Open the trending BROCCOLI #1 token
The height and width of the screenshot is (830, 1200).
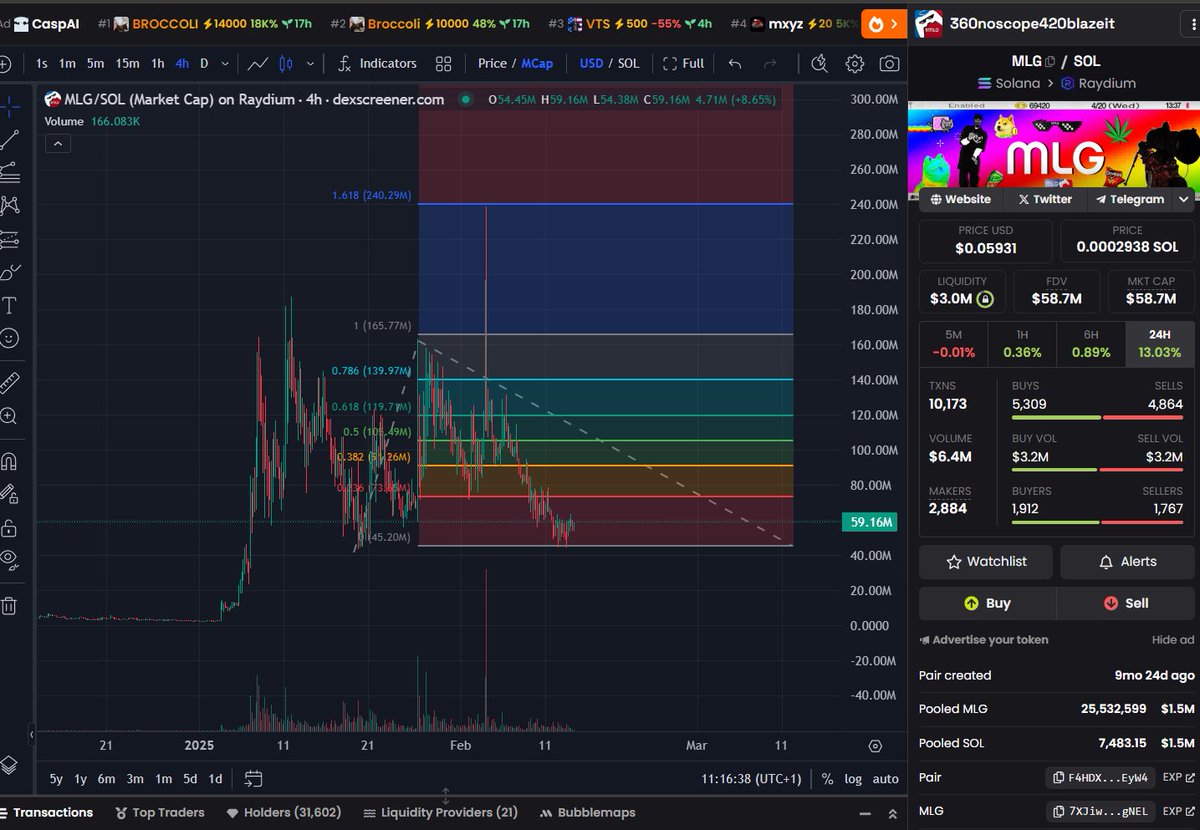[x=204, y=23]
